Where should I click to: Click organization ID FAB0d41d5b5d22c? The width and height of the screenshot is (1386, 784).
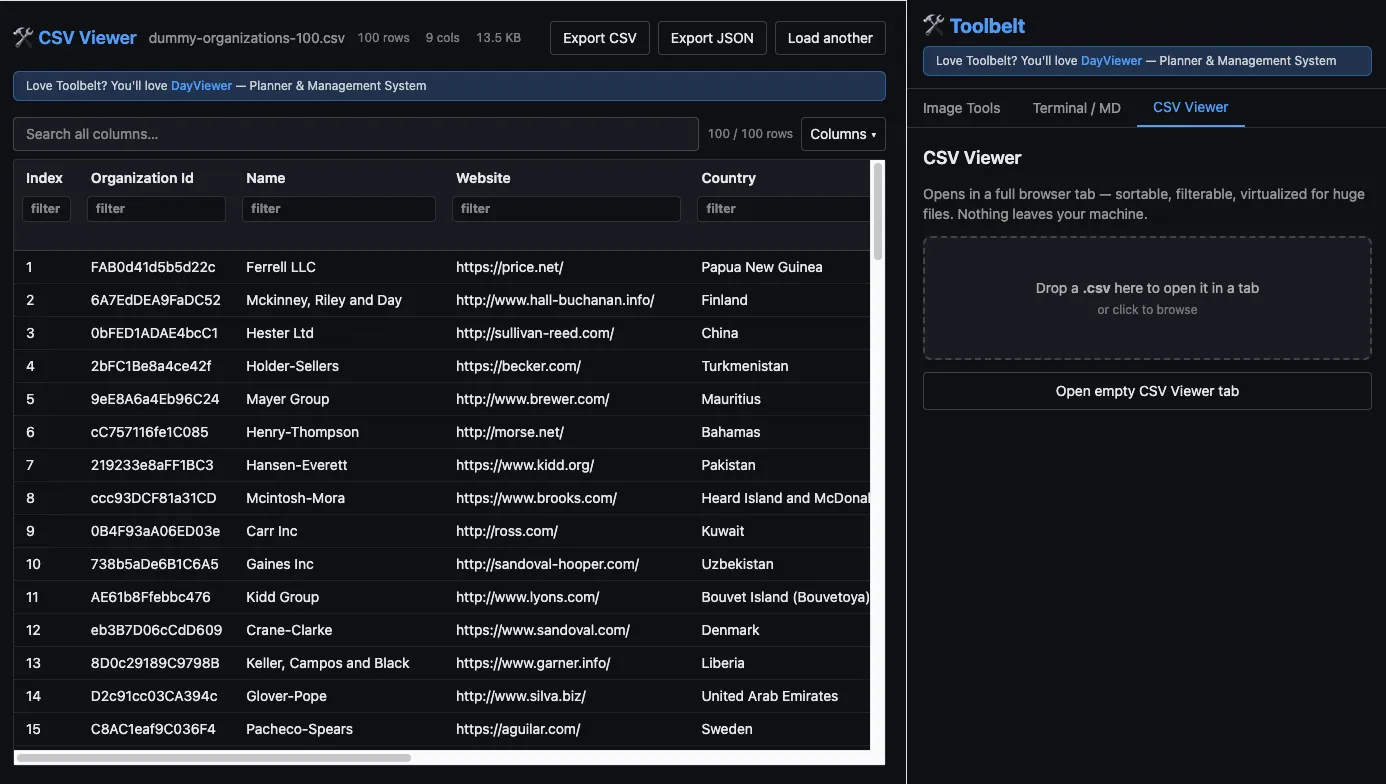tap(153, 267)
